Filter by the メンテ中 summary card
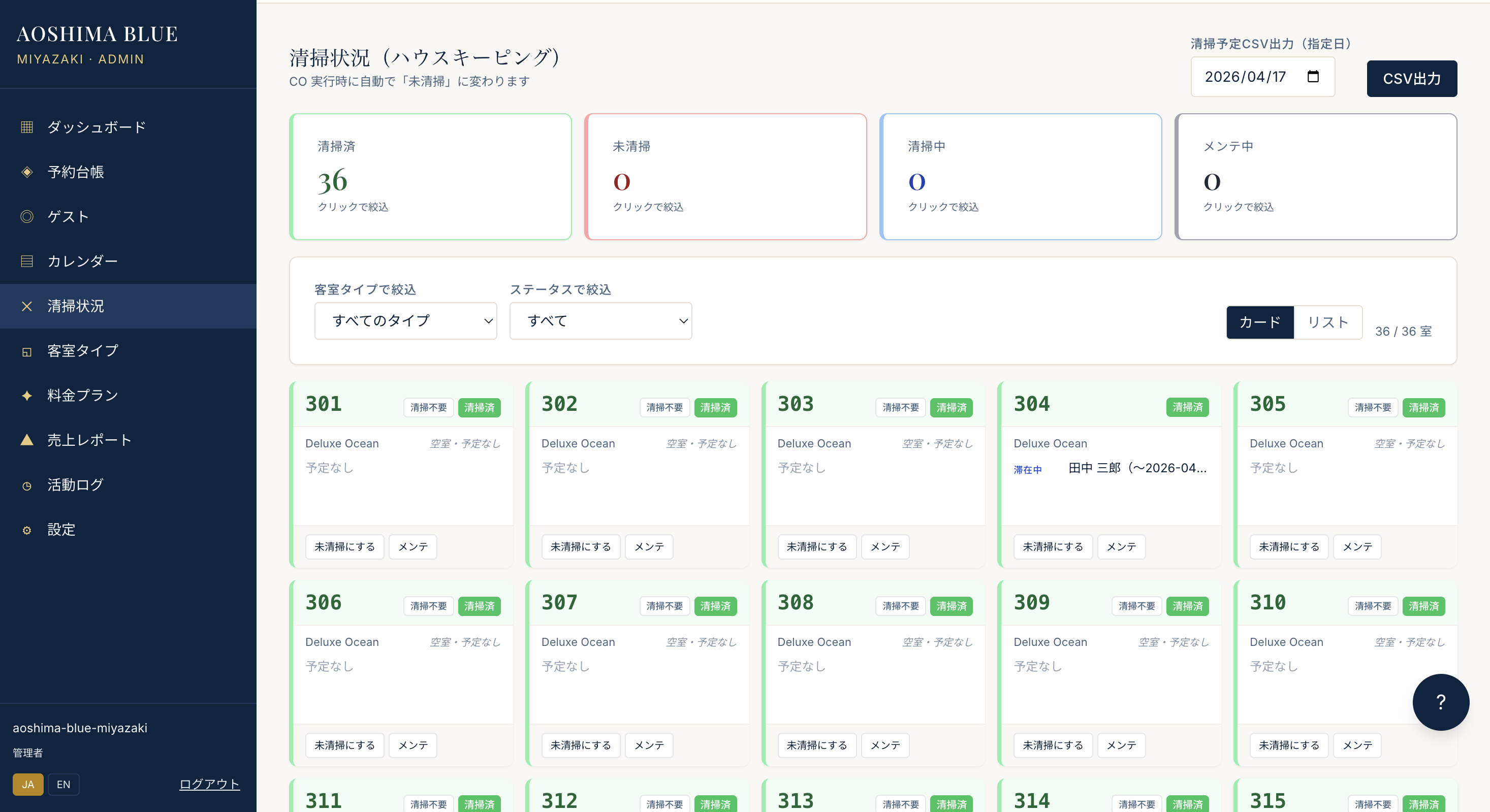The height and width of the screenshot is (812, 1490). pos(1315,176)
